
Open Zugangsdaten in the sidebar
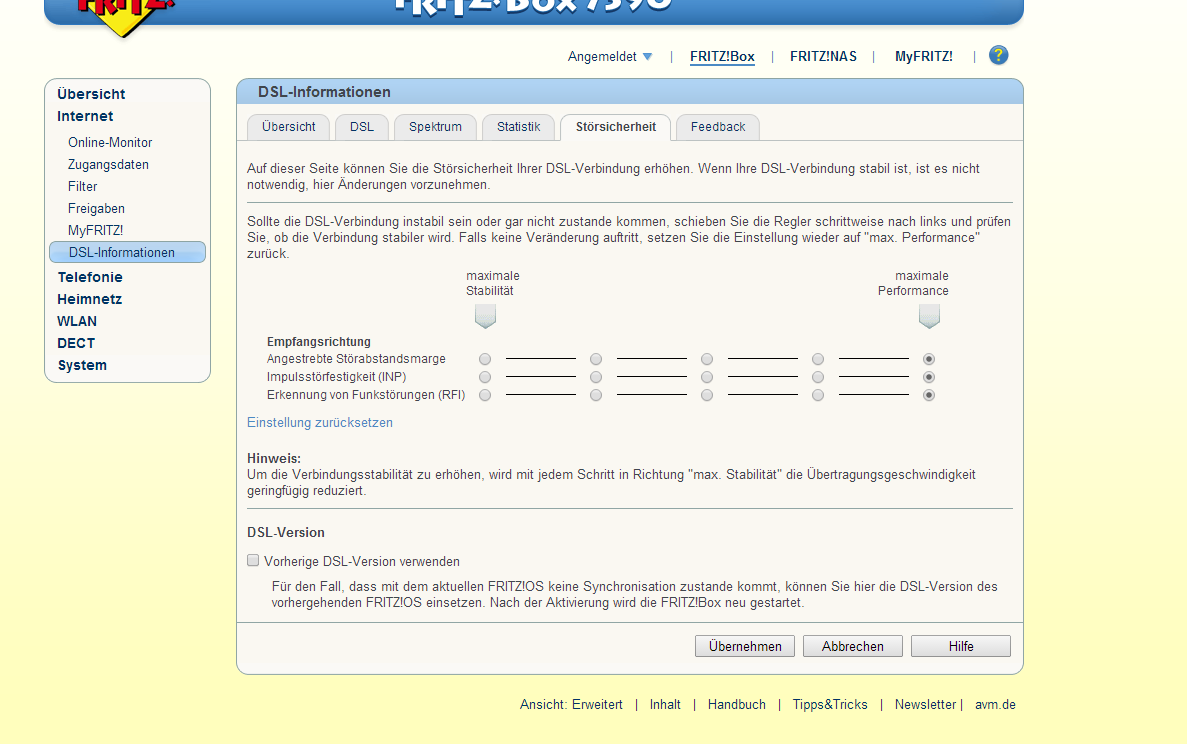tap(108, 164)
